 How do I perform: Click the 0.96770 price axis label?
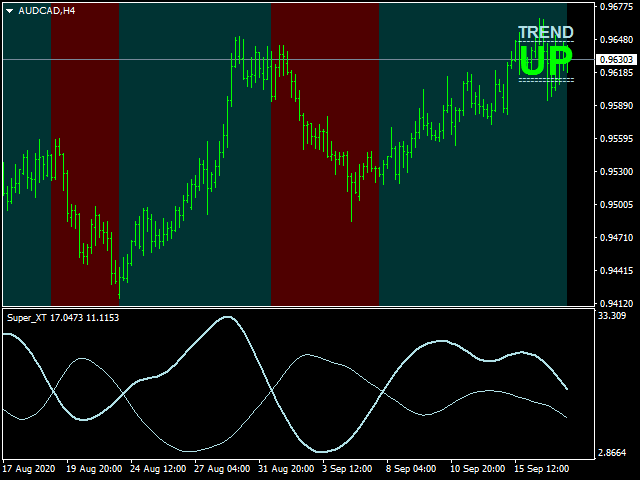(617, 7)
